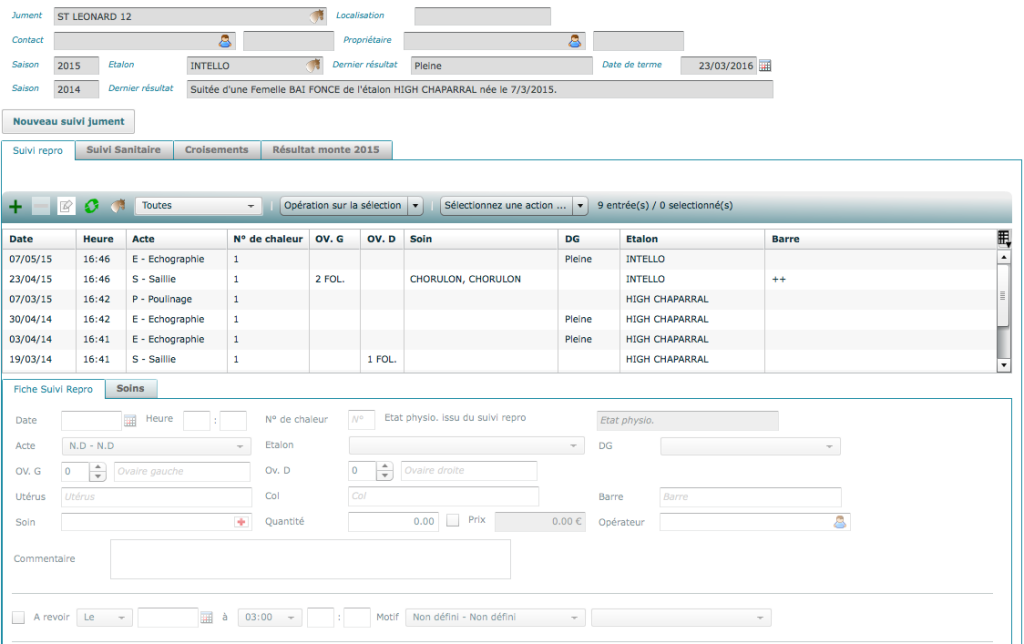
Task: Click red cross icon in Soin field
Action: point(242,522)
